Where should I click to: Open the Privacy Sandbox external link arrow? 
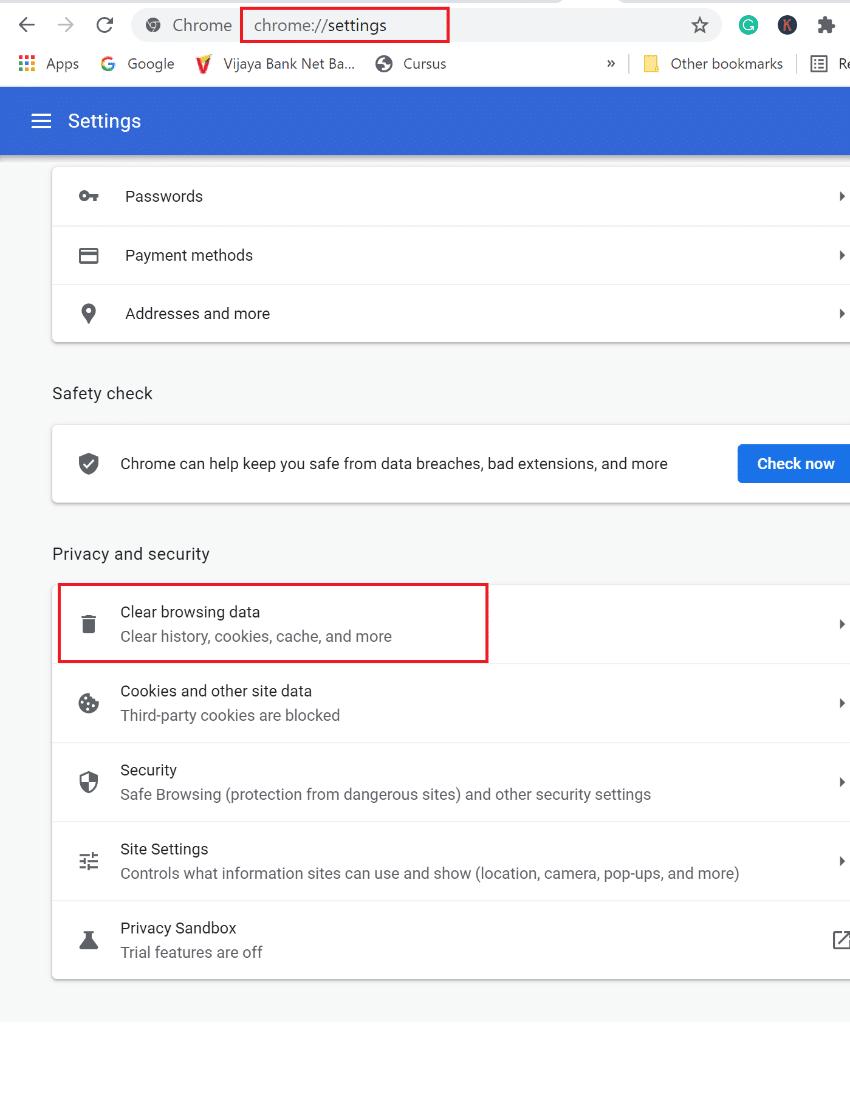[841, 939]
